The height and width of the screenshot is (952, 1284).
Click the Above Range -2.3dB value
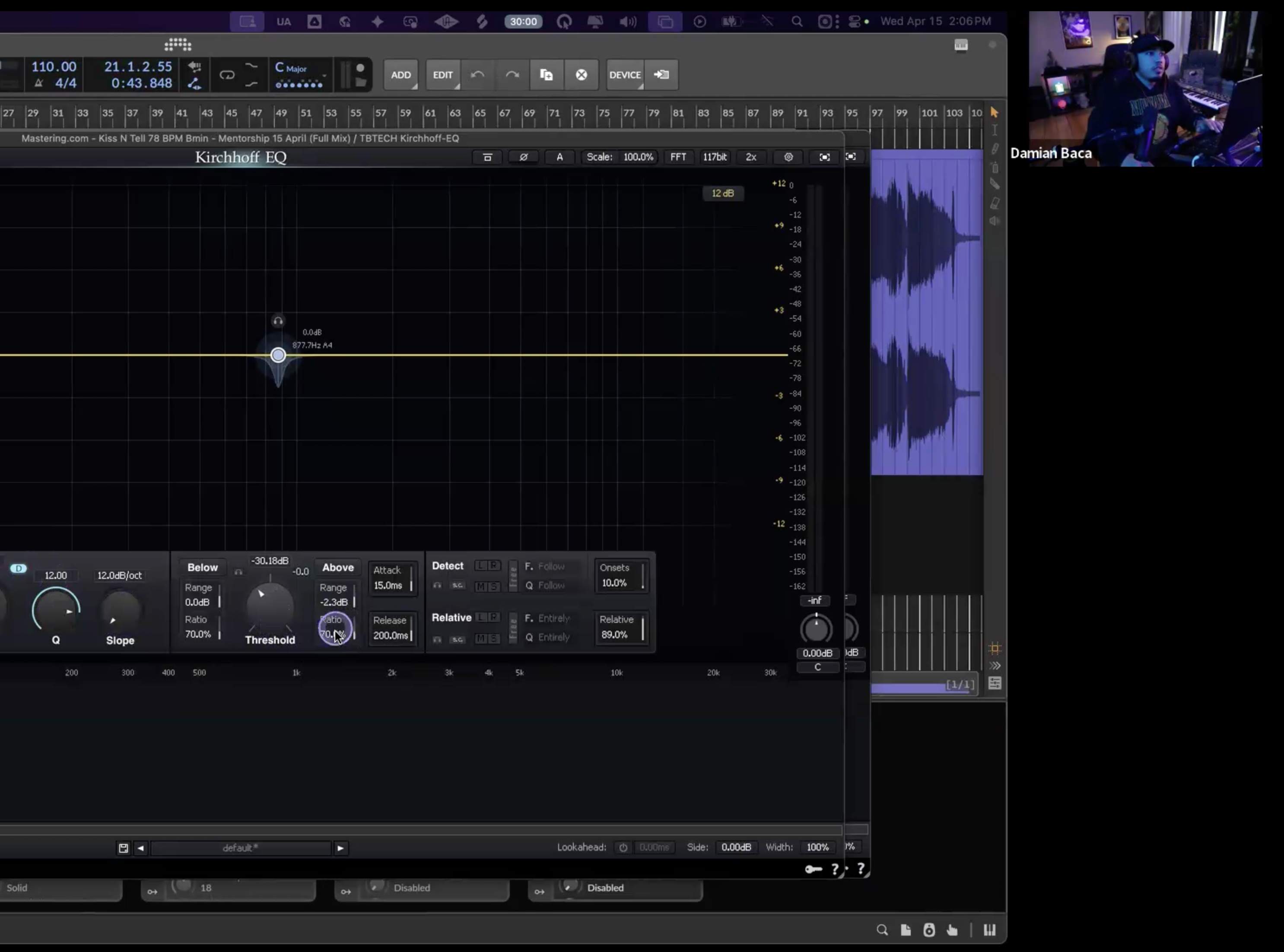pos(334,602)
